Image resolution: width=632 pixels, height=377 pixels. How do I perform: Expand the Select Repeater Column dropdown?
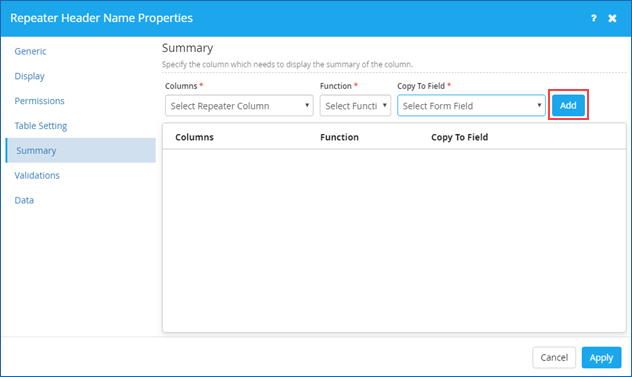(x=239, y=106)
